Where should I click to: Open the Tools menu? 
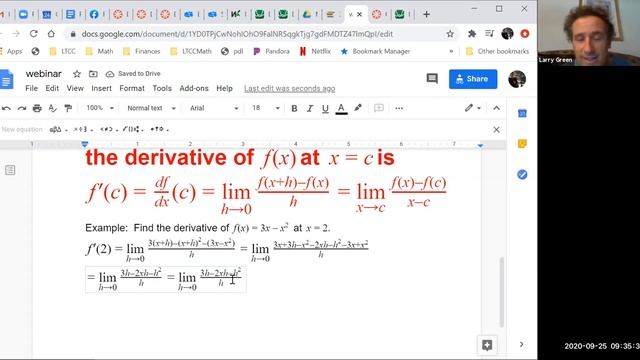pos(162,88)
